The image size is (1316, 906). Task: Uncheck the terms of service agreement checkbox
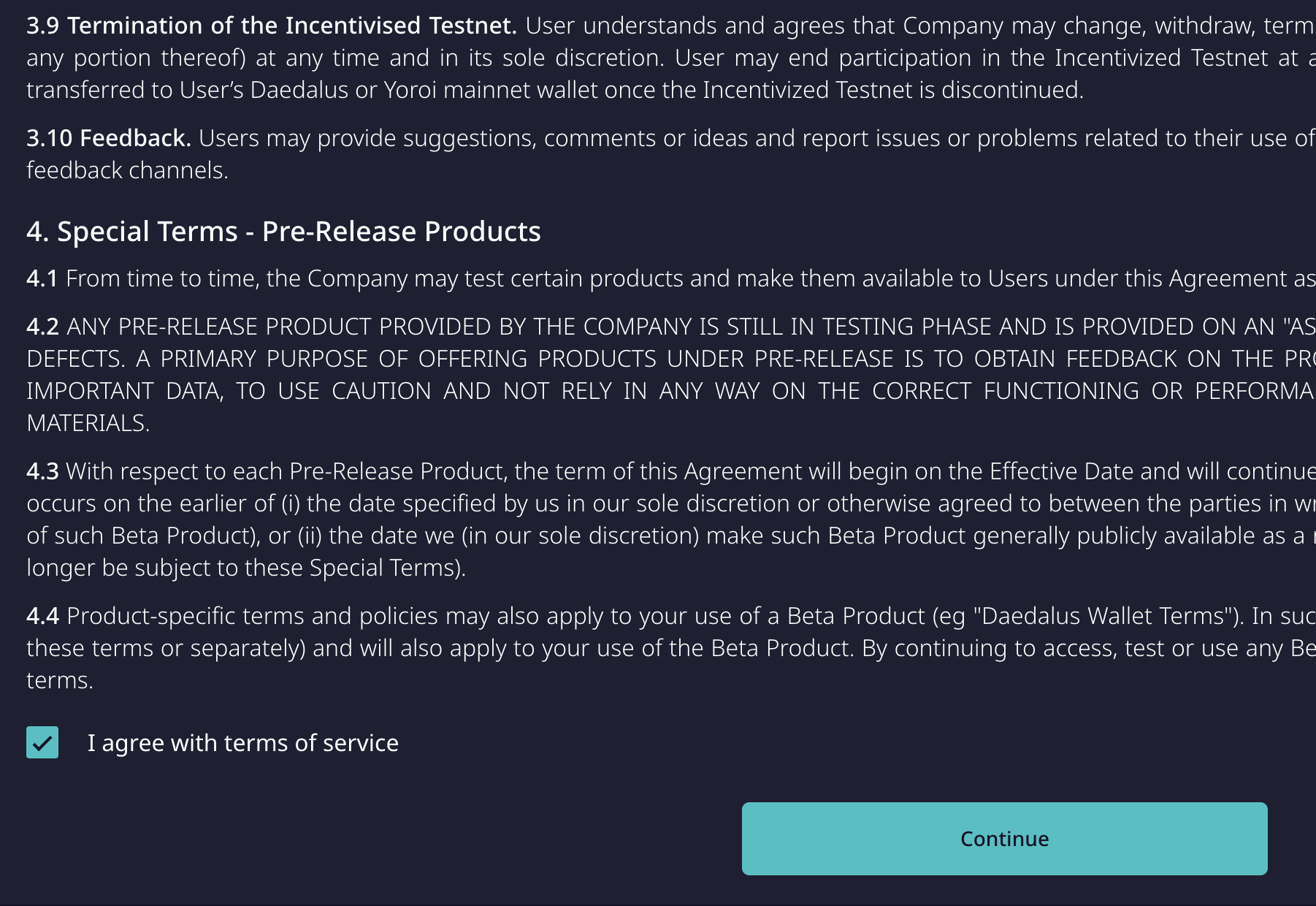click(42, 742)
